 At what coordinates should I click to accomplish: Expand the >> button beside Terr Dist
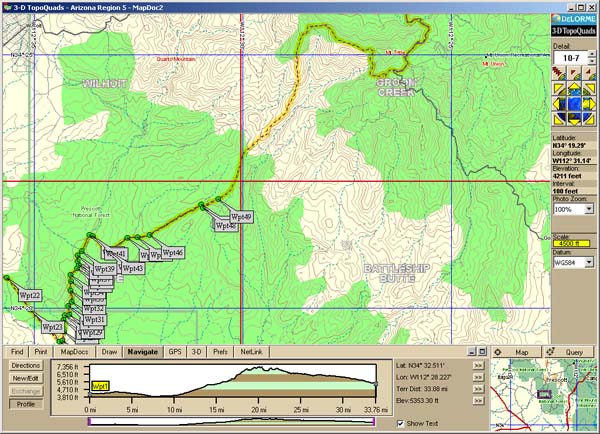click(478, 389)
